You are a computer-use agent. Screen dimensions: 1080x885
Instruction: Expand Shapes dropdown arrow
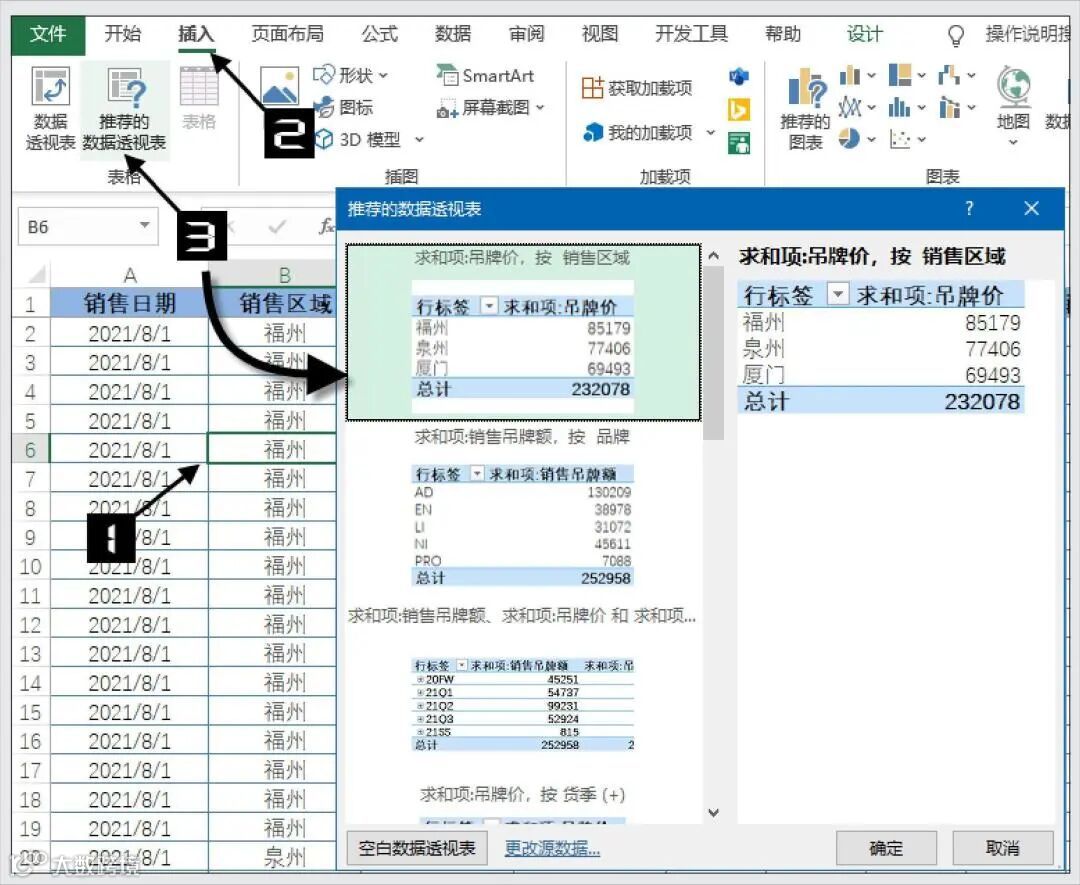[383, 75]
